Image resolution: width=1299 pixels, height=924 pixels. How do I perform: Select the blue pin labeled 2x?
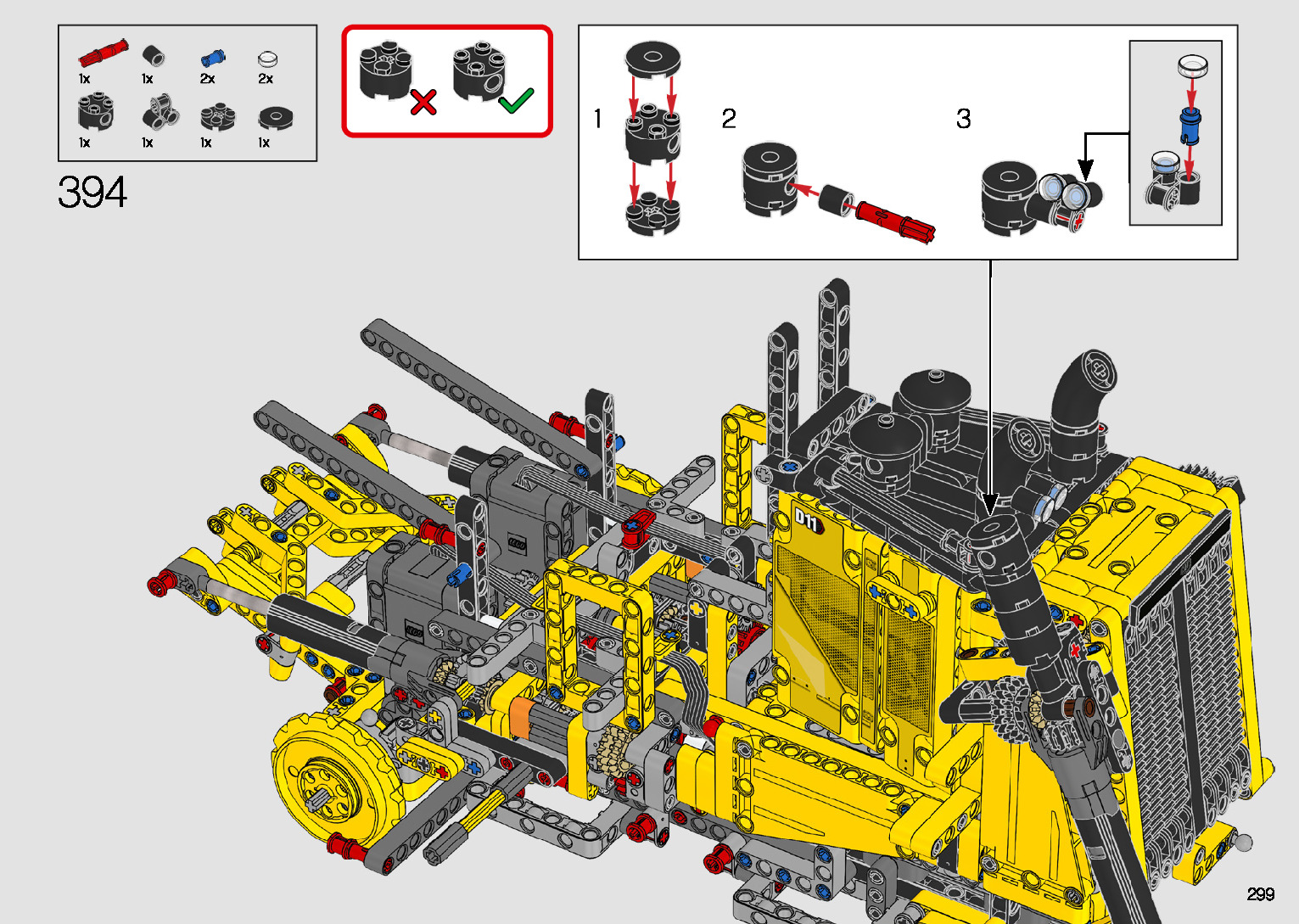pyautogui.click(x=212, y=59)
